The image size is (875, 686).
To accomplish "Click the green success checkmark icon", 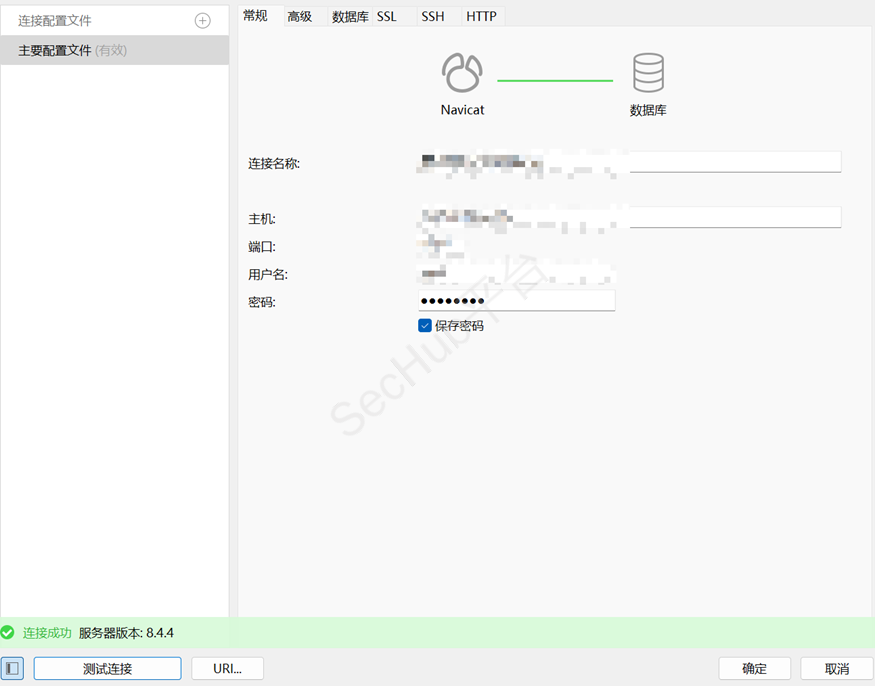I will (8, 633).
